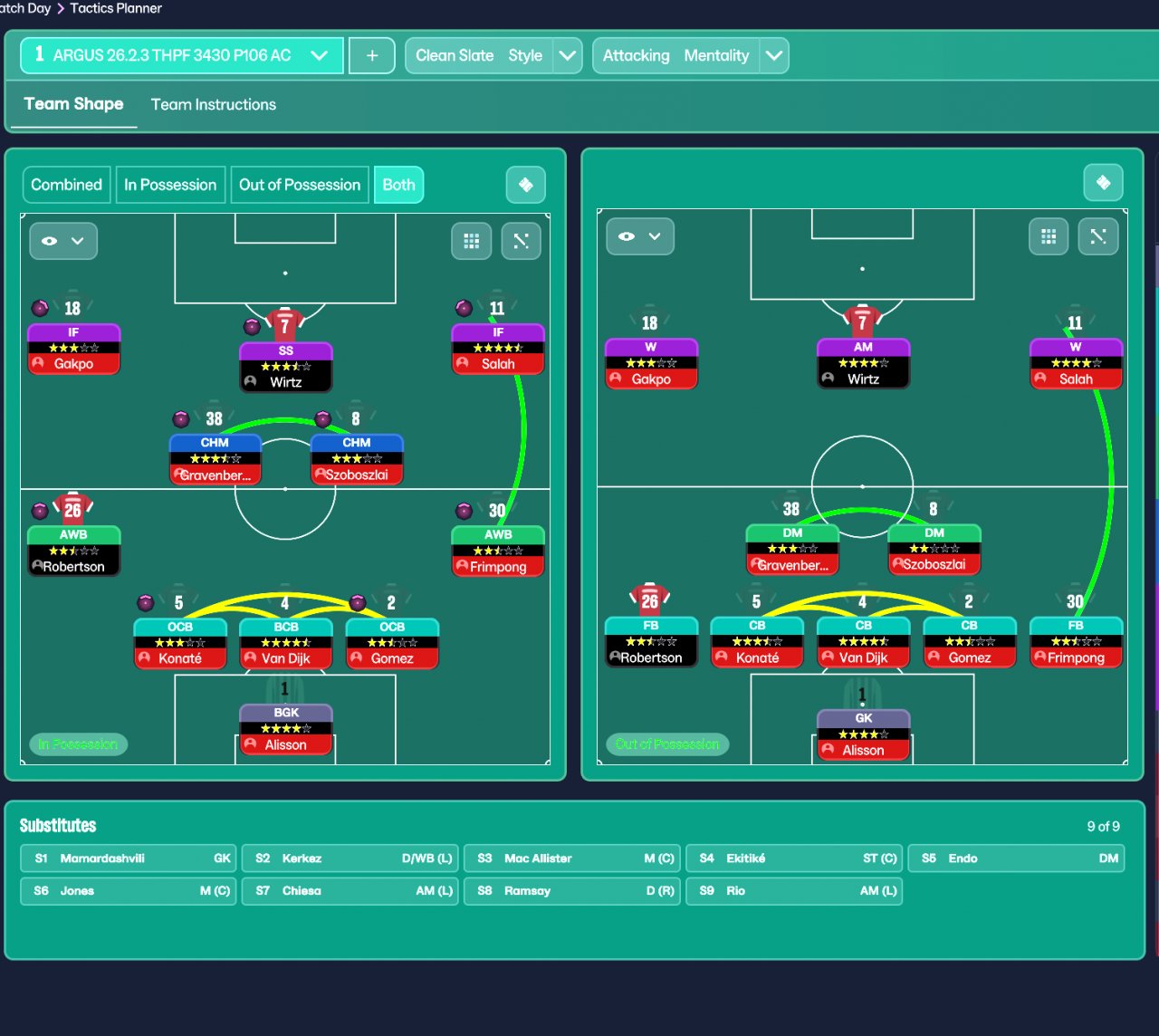The height and width of the screenshot is (1036, 1159).
Task: Open grid view icon on left pitch
Action: pos(472,241)
